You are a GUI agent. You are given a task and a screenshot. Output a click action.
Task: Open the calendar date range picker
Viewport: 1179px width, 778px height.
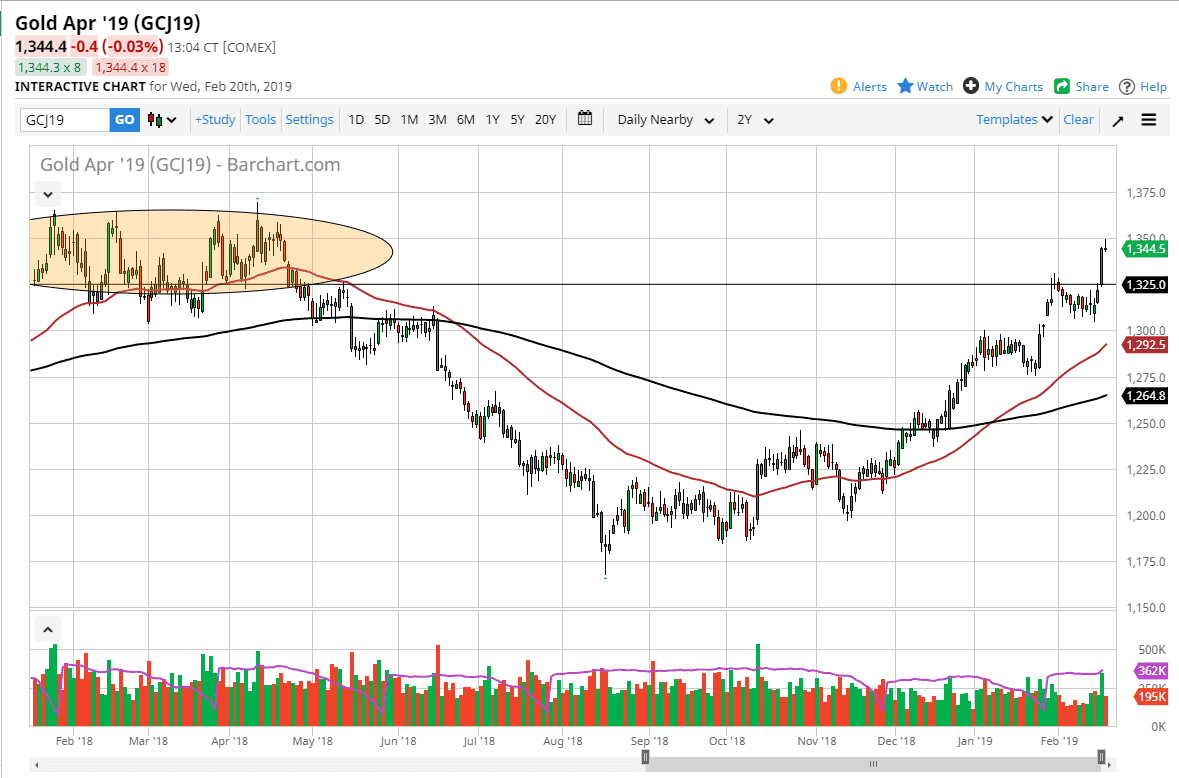tap(585, 119)
